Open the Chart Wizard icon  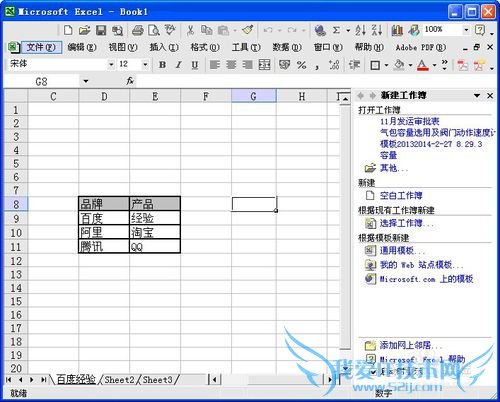[x=397, y=30]
